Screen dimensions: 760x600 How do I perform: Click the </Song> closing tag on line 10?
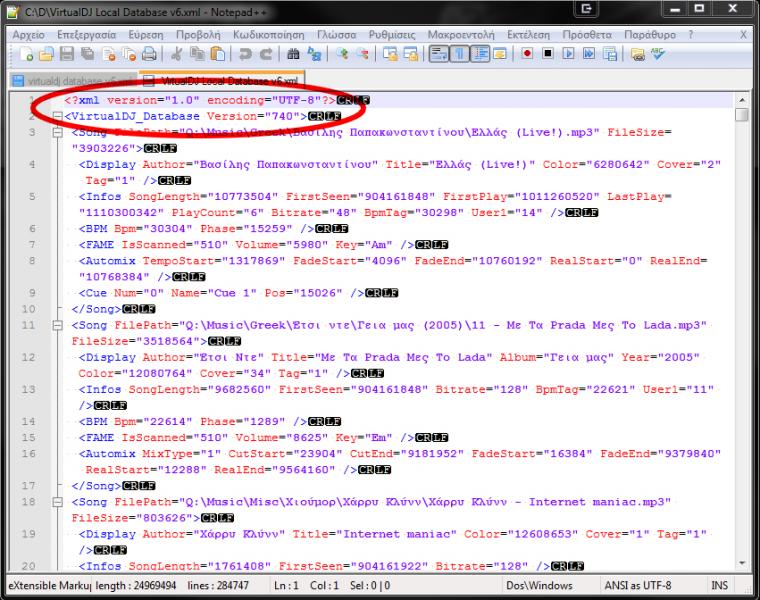pyautogui.click(x=96, y=309)
